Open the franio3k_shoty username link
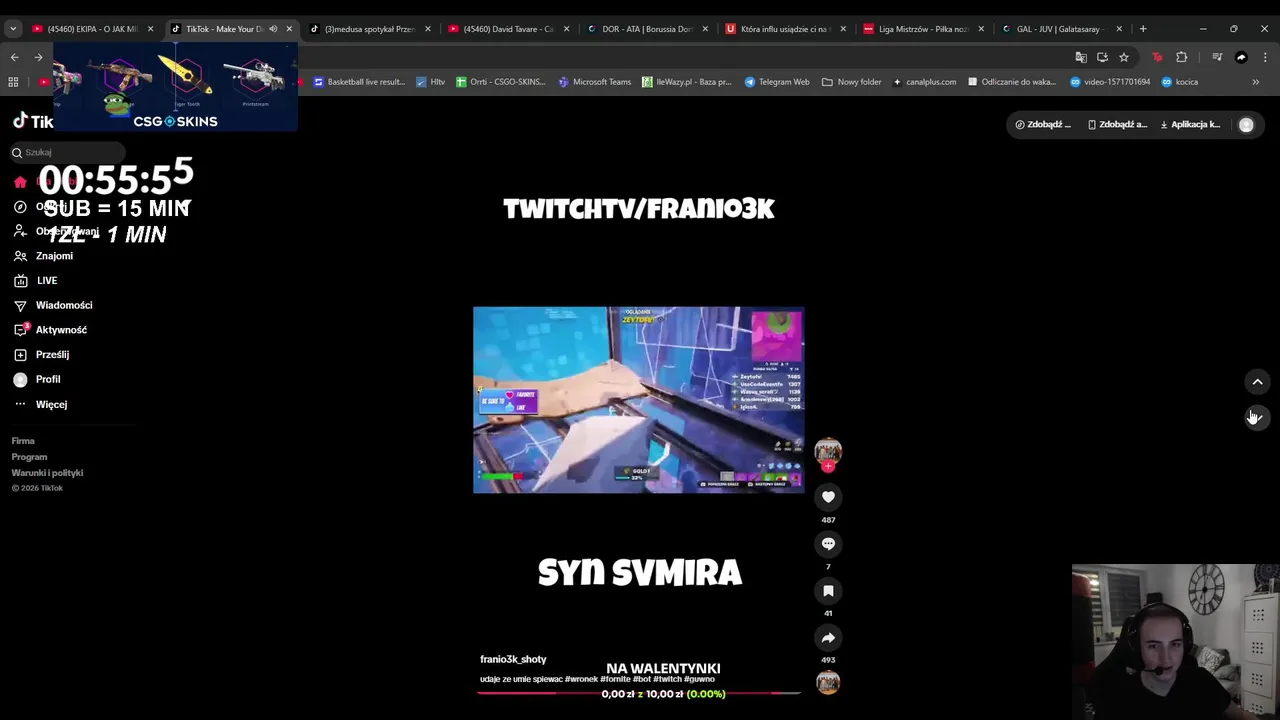This screenshot has height=720, width=1280. pos(513,659)
